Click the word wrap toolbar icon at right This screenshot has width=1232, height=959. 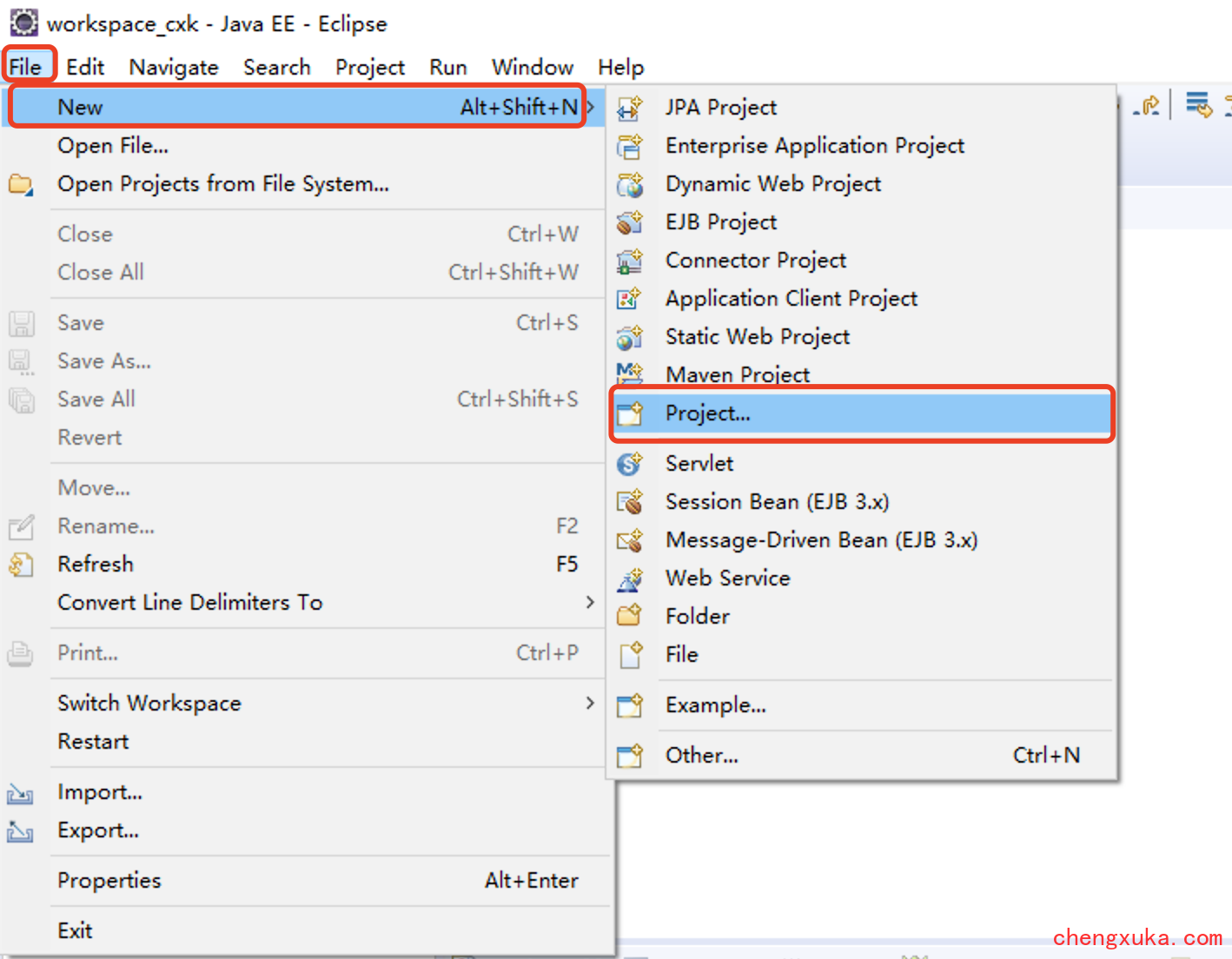1199,105
